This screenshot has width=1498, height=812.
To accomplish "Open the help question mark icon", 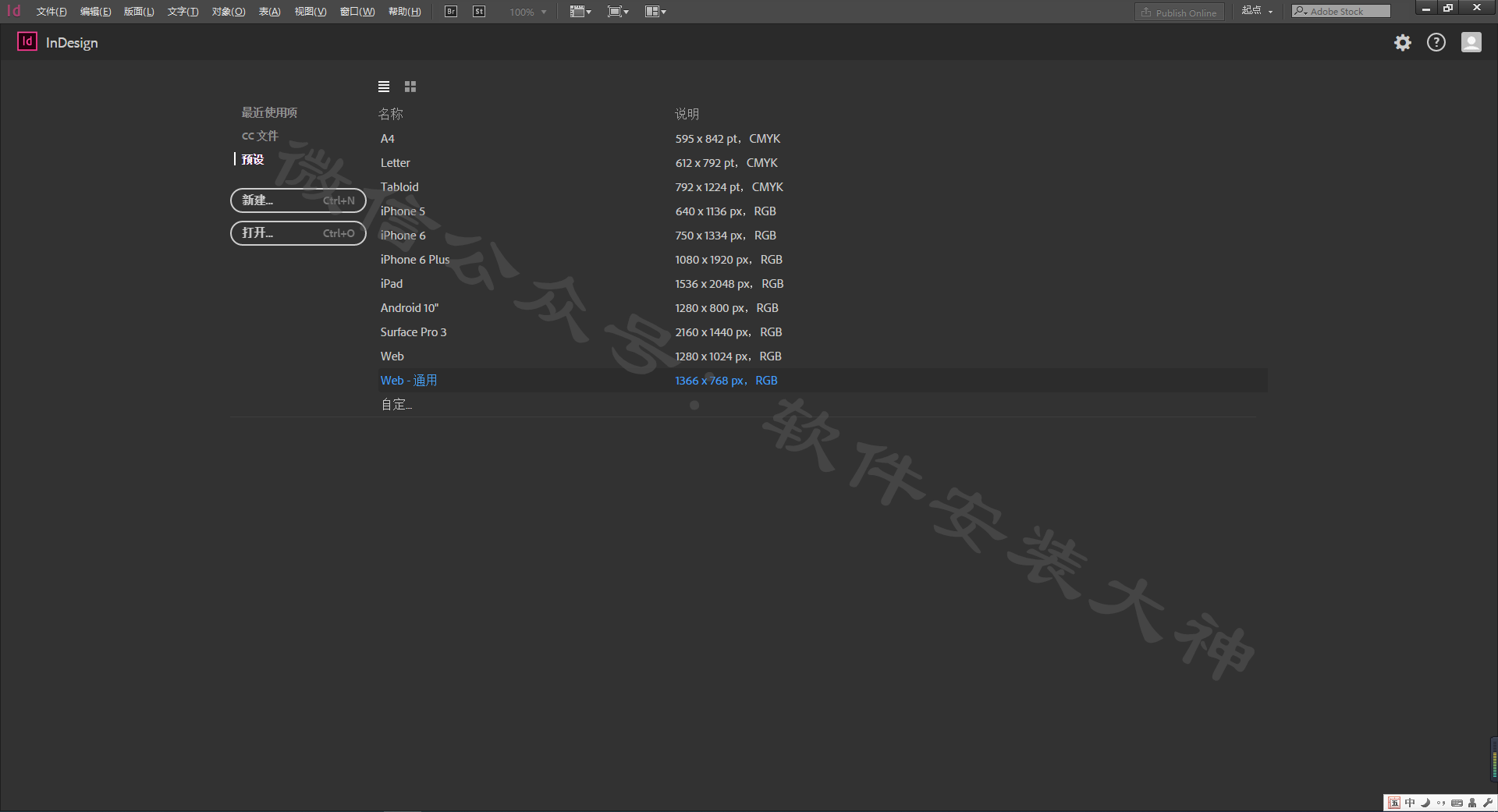I will tap(1436, 42).
